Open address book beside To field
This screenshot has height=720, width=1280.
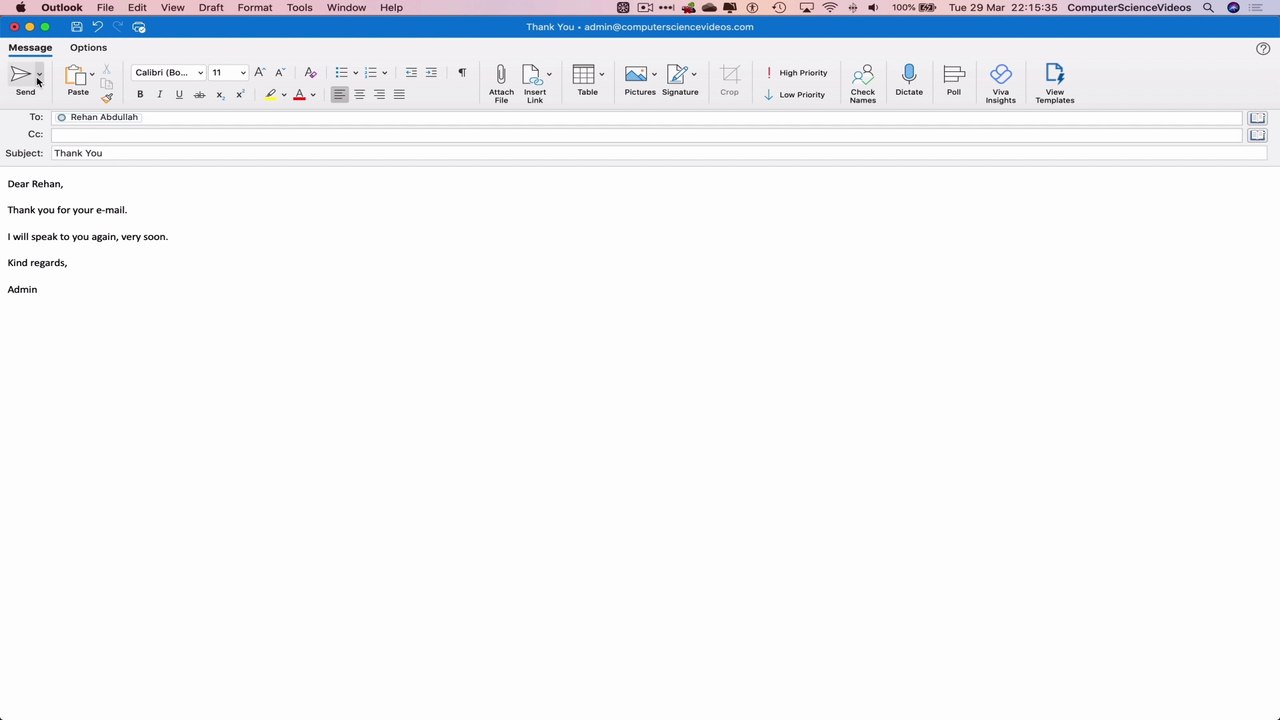pyautogui.click(x=1257, y=117)
